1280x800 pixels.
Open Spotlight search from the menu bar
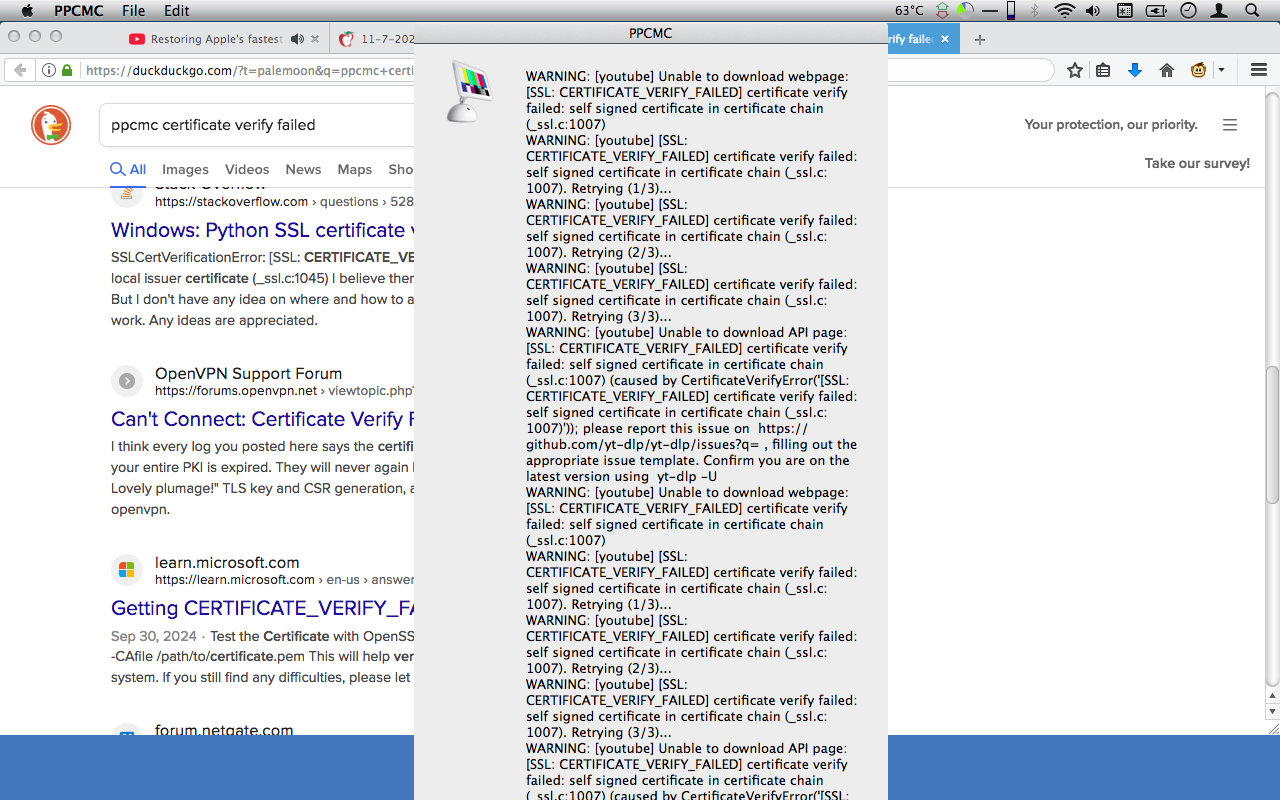[x=1253, y=10]
